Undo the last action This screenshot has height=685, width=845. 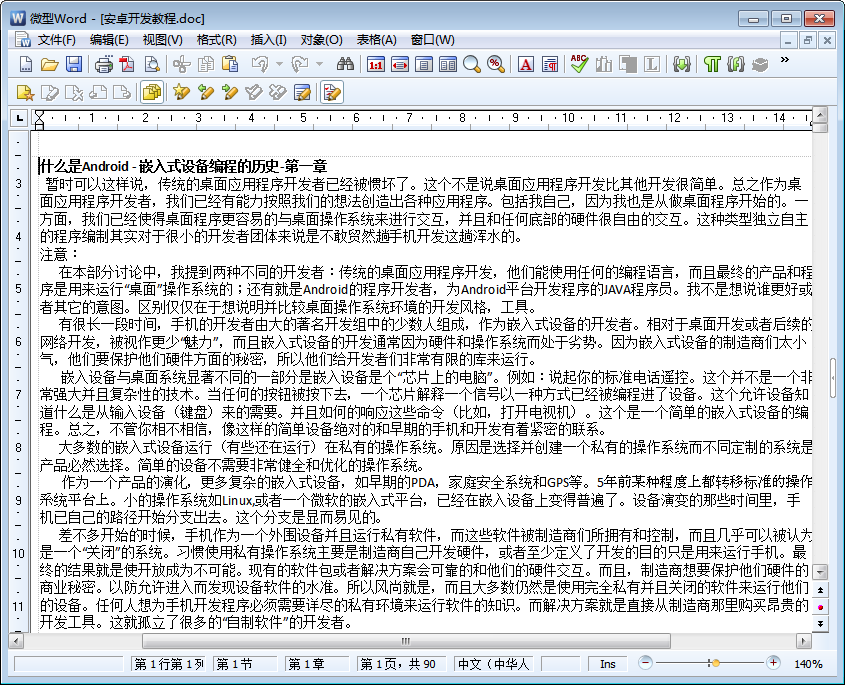[x=260, y=65]
